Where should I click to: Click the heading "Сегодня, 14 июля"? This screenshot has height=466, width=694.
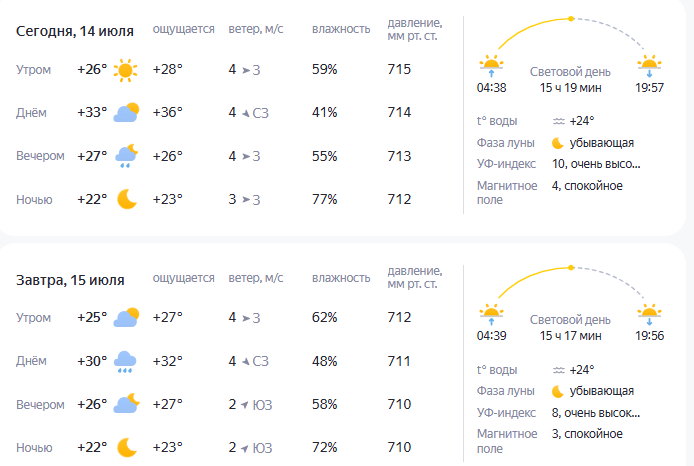75,31
